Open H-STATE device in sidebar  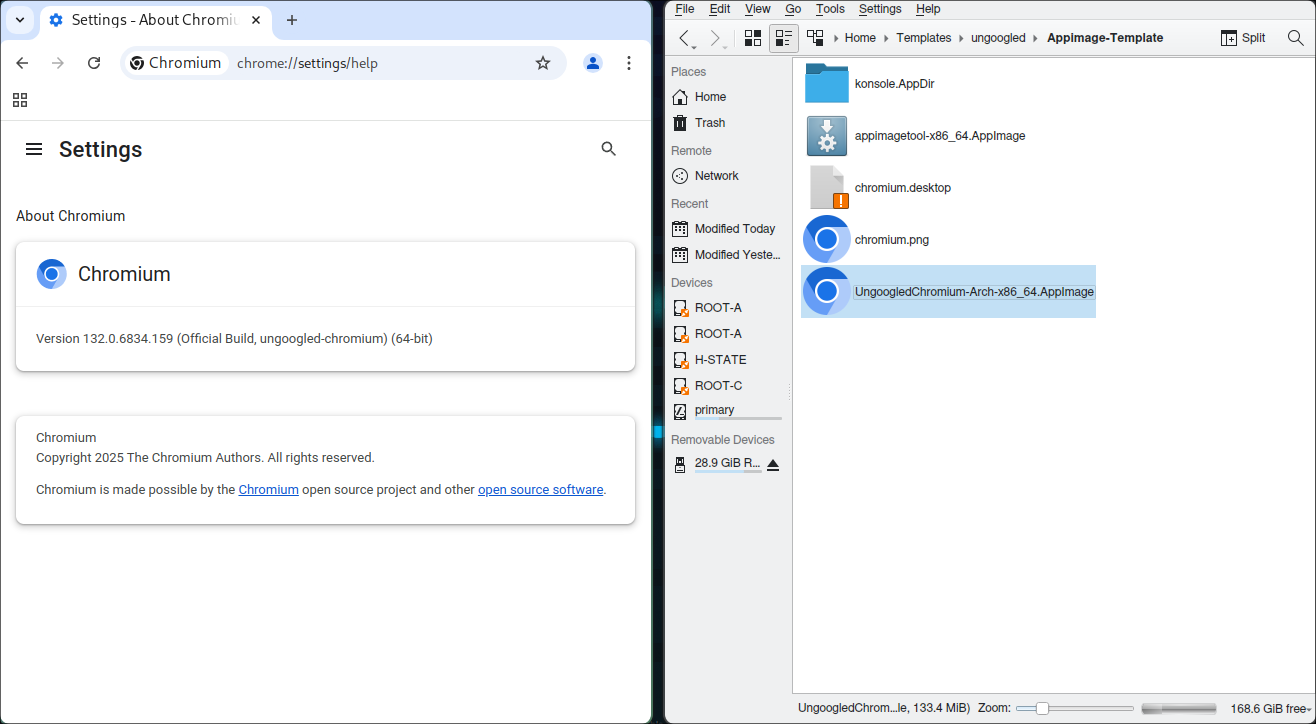coord(727,360)
